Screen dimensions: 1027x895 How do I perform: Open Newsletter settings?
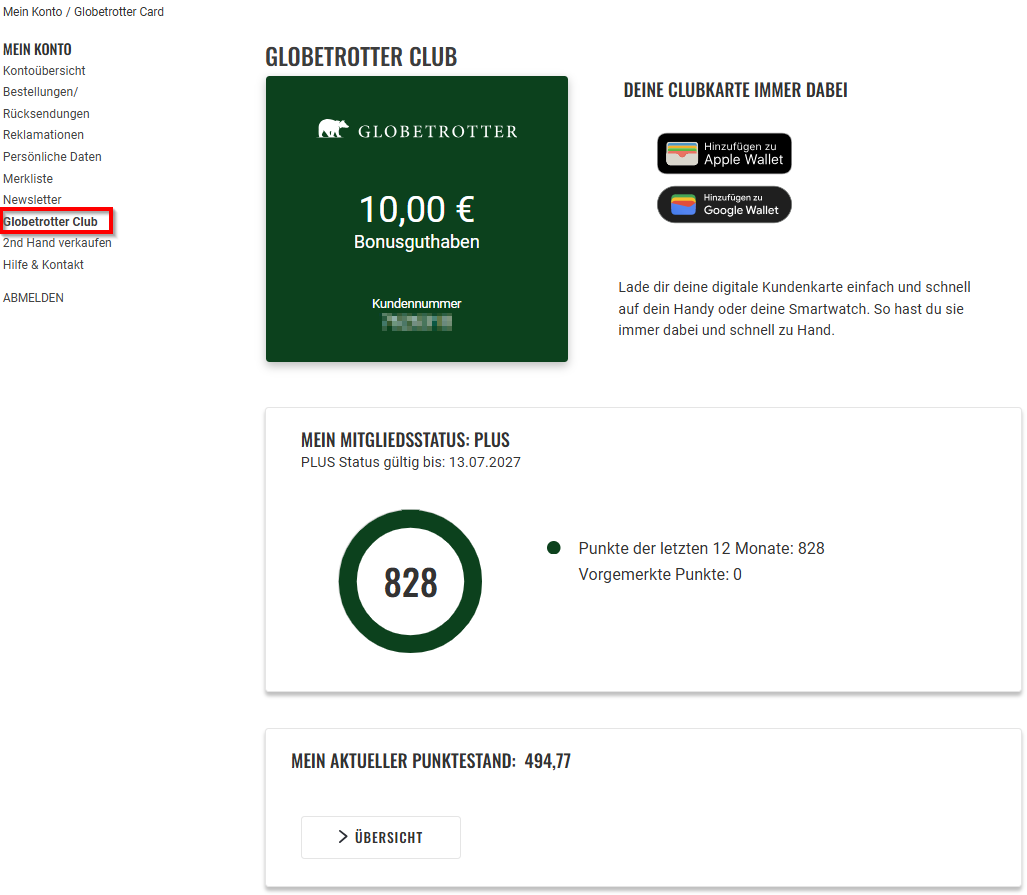tap(32, 200)
